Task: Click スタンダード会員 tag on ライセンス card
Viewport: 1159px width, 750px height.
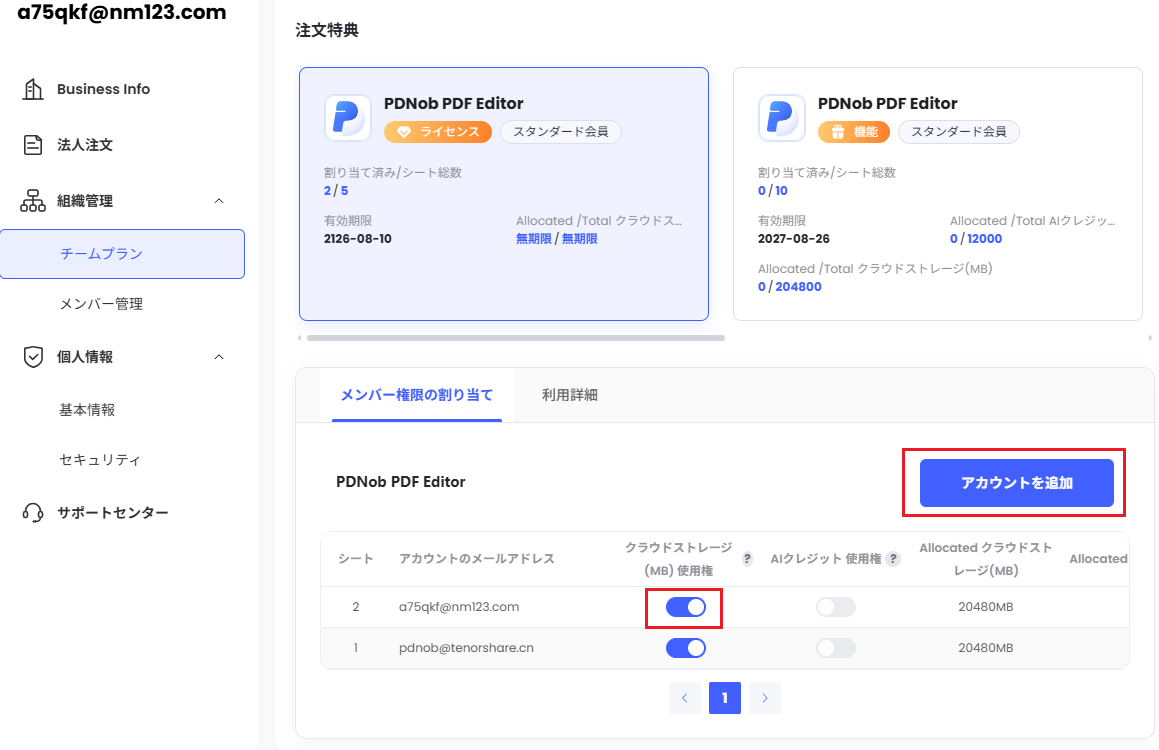Action: coord(561,132)
